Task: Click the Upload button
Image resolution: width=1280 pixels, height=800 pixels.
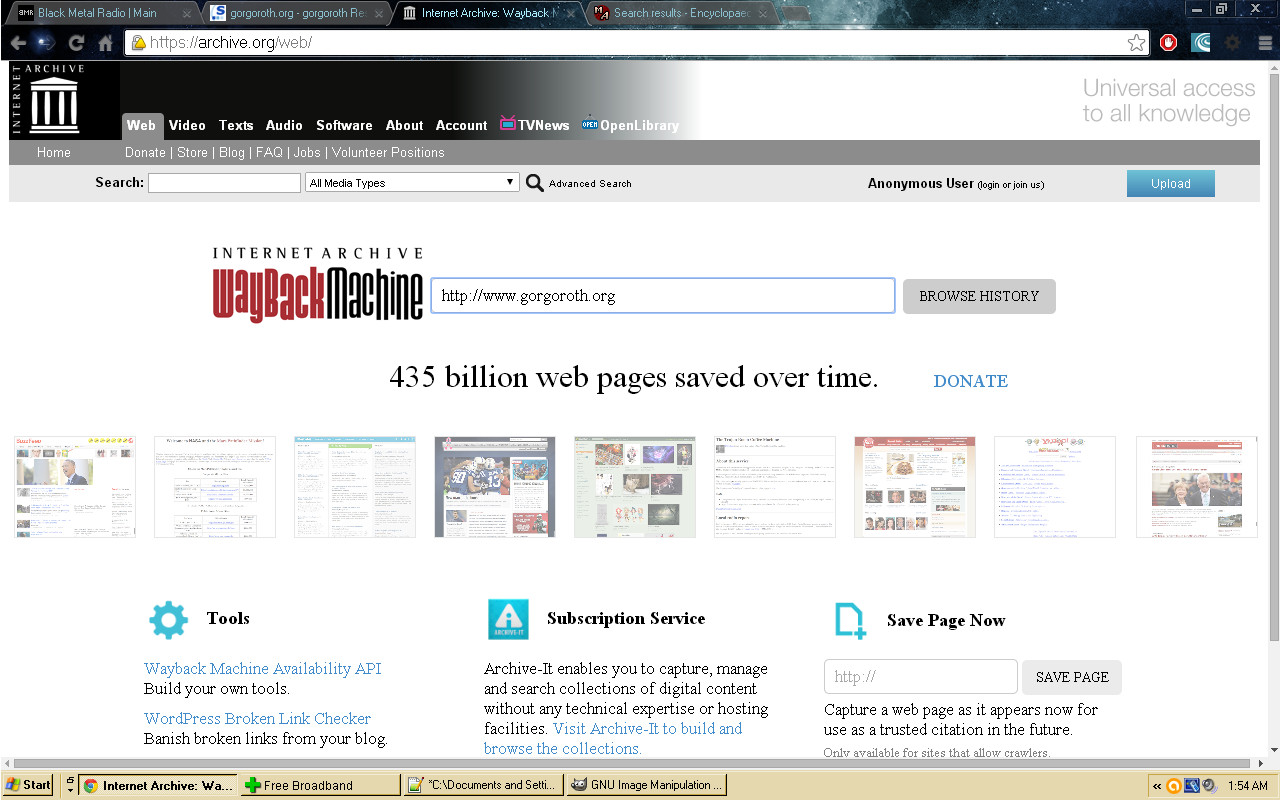Action: [1170, 184]
